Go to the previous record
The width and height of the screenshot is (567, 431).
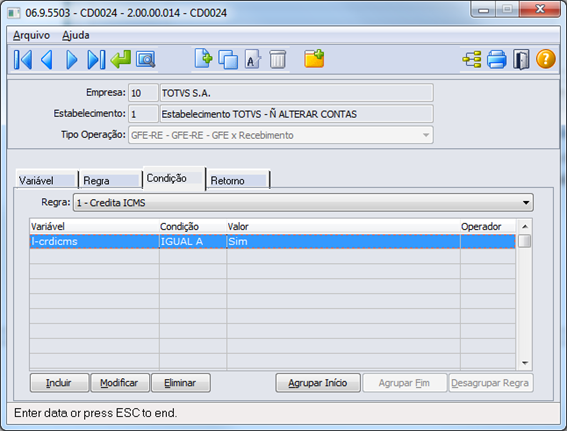tap(47, 59)
